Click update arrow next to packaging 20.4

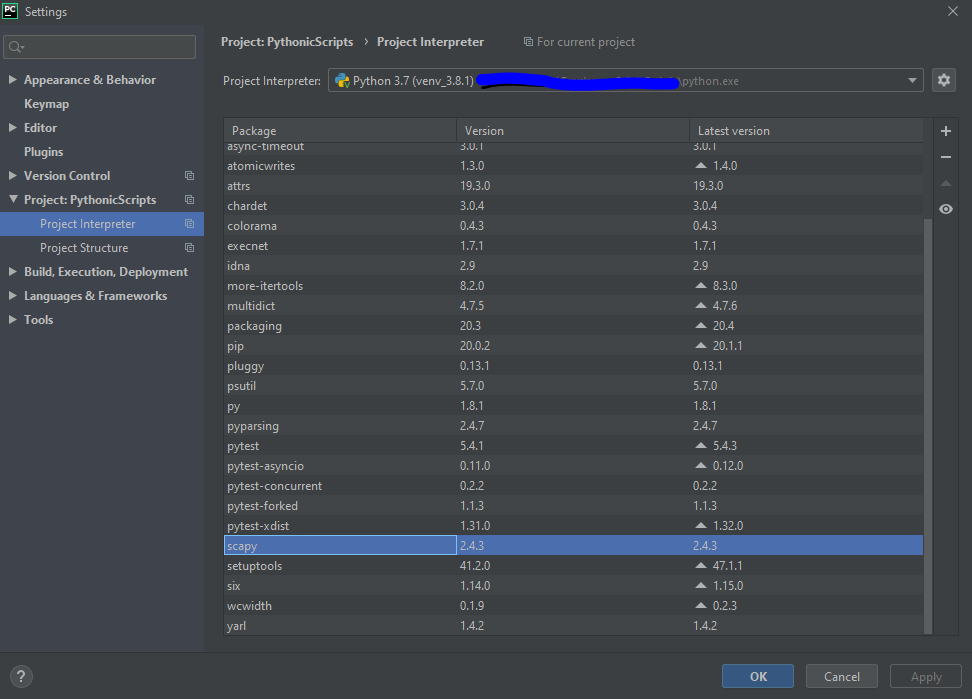tap(700, 325)
